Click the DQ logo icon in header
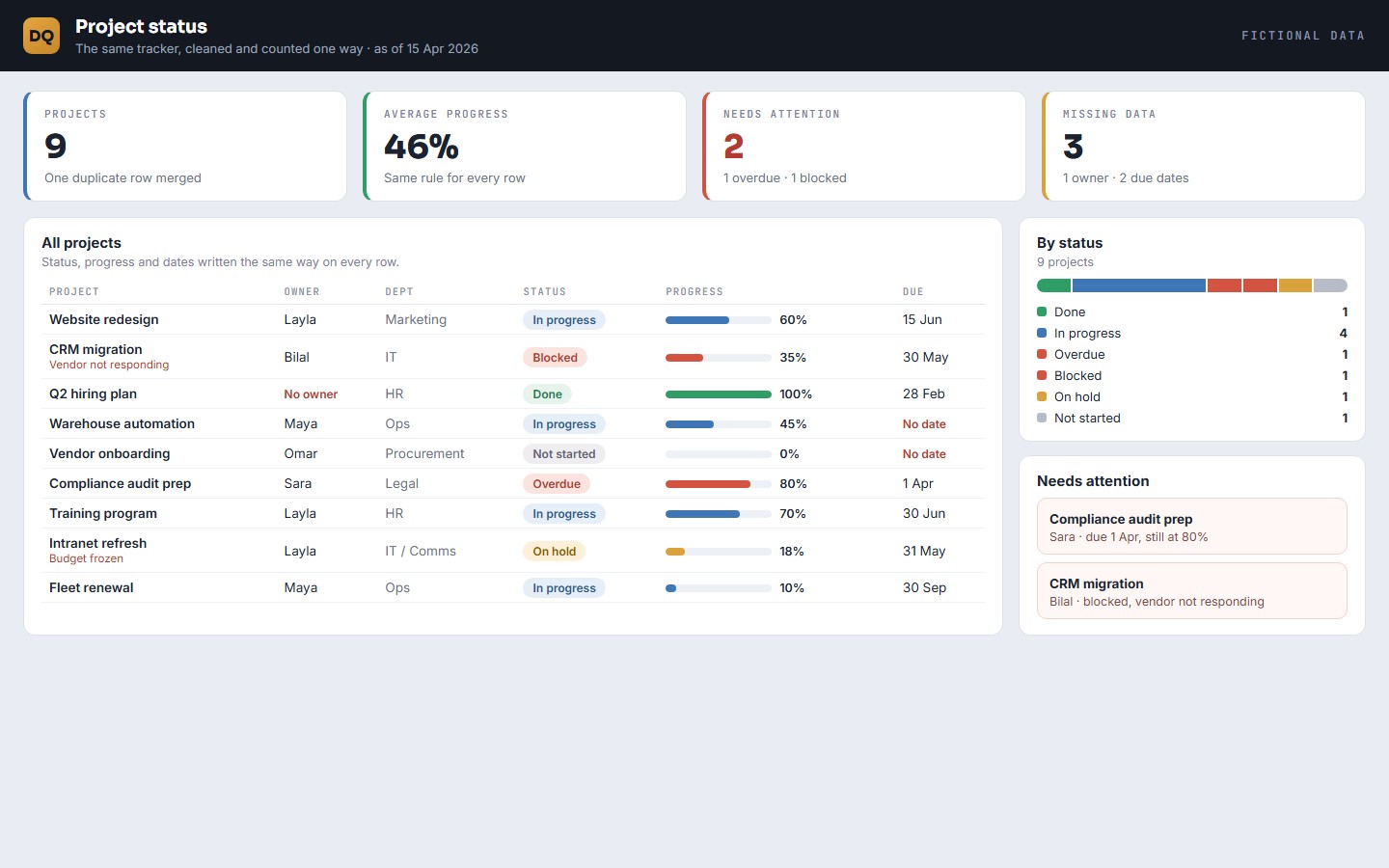 41,36
